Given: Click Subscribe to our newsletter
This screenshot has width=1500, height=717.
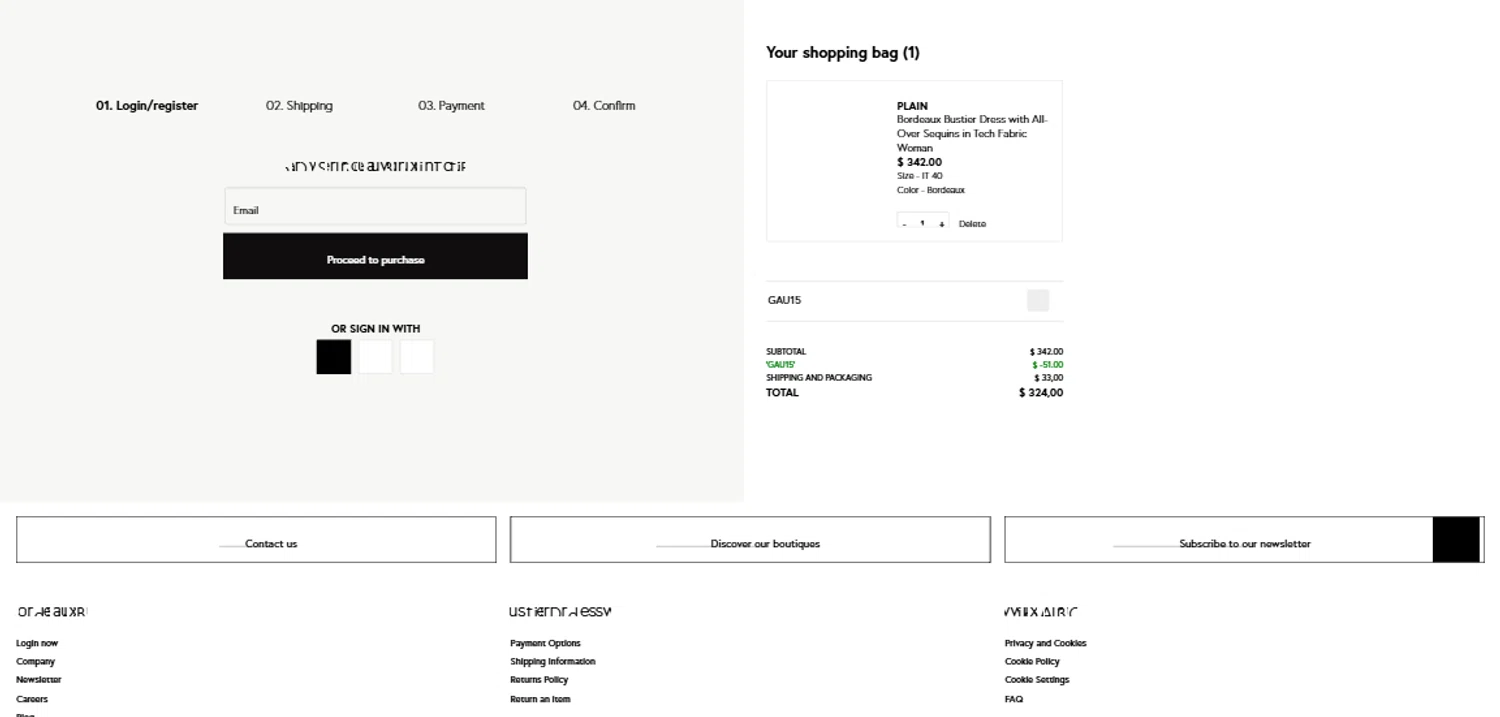Looking at the screenshot, I should 1244,544.
